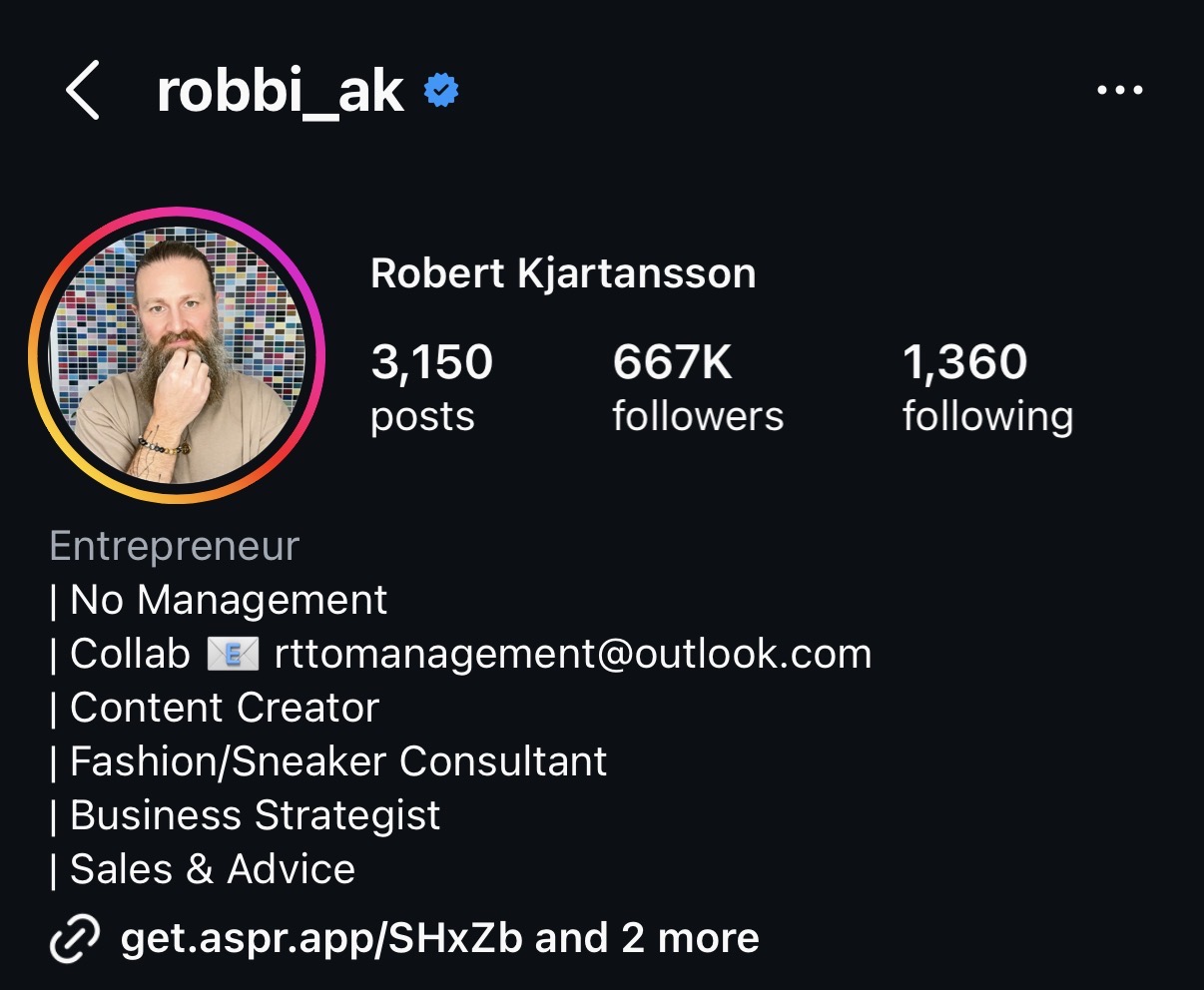The height and width of the screenshot is (990, 1204).
Task: Click the rttomanagement@outlook.com email address
Action: [x=573, y=655]
